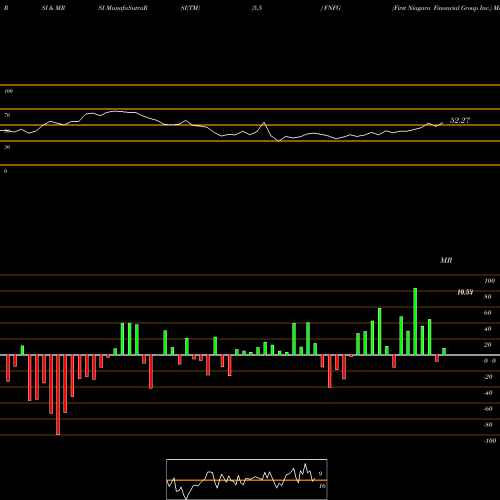Click the 52.27 RSI value label
This screenshot has width=500, height=500.
460,120
